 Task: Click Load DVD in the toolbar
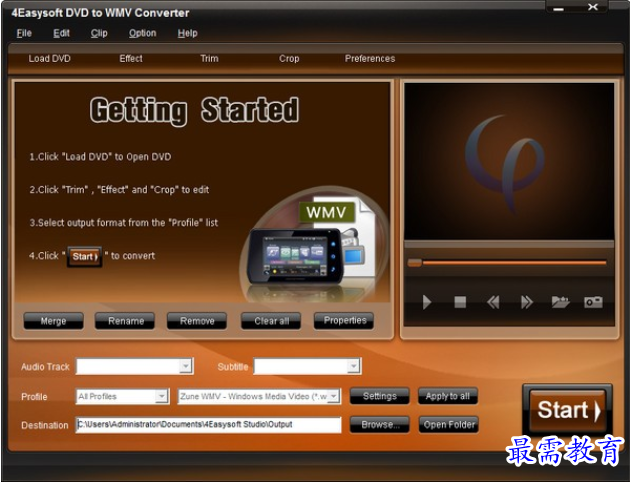[49, 59]
